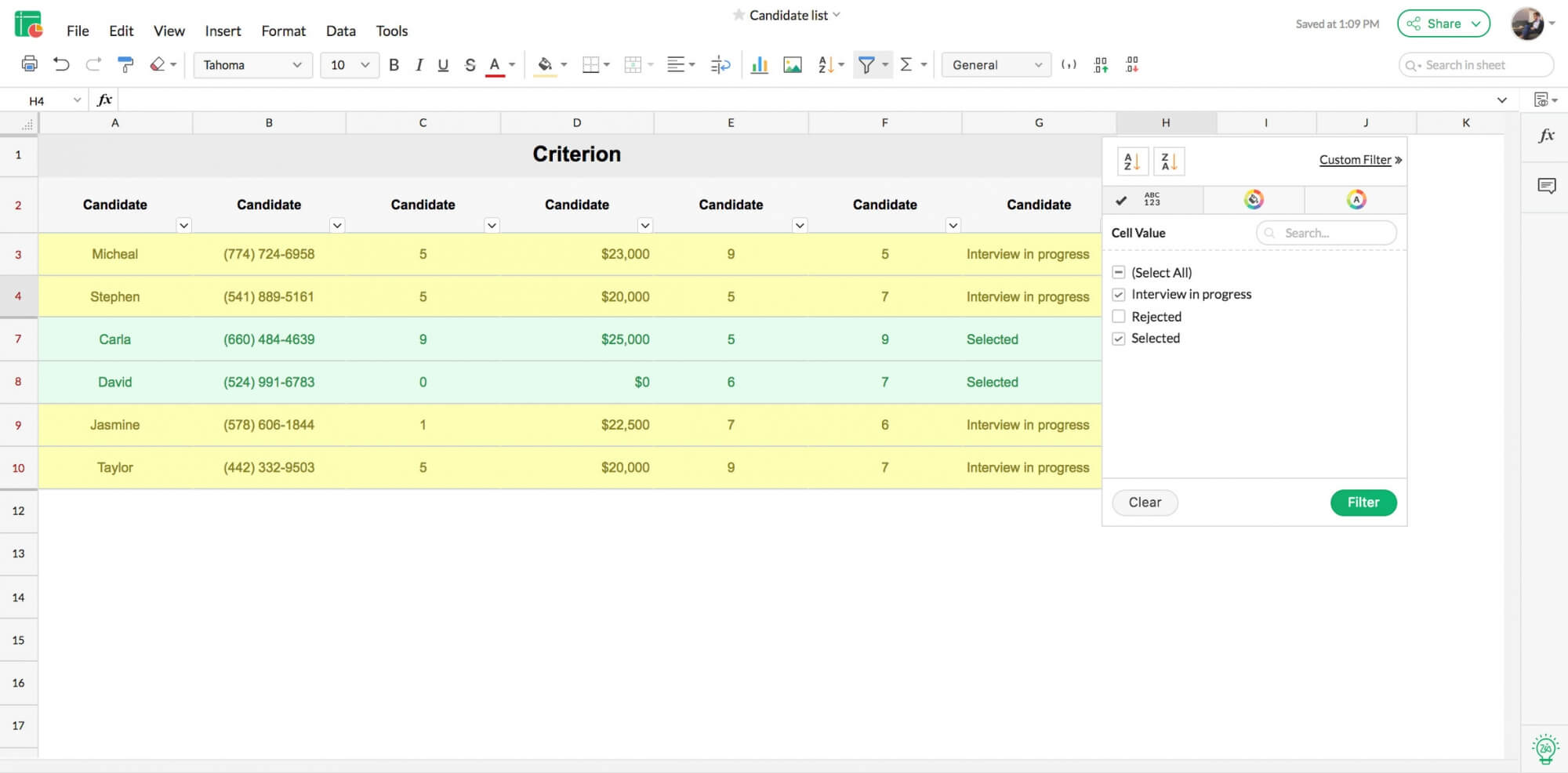The image size is (1568, 773).
Task: Click the filter values Search field
Action: point(1327,233)
